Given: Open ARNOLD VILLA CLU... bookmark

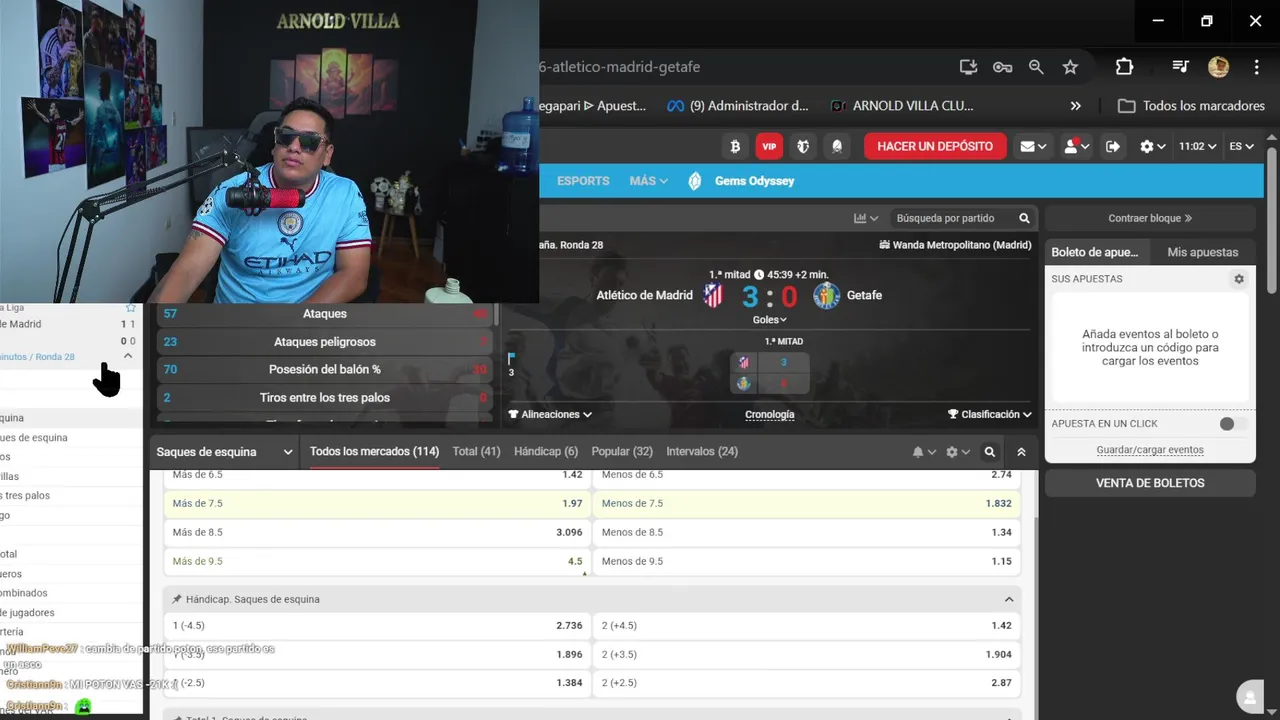Looking at the screenshot, I should pos(901,106).
